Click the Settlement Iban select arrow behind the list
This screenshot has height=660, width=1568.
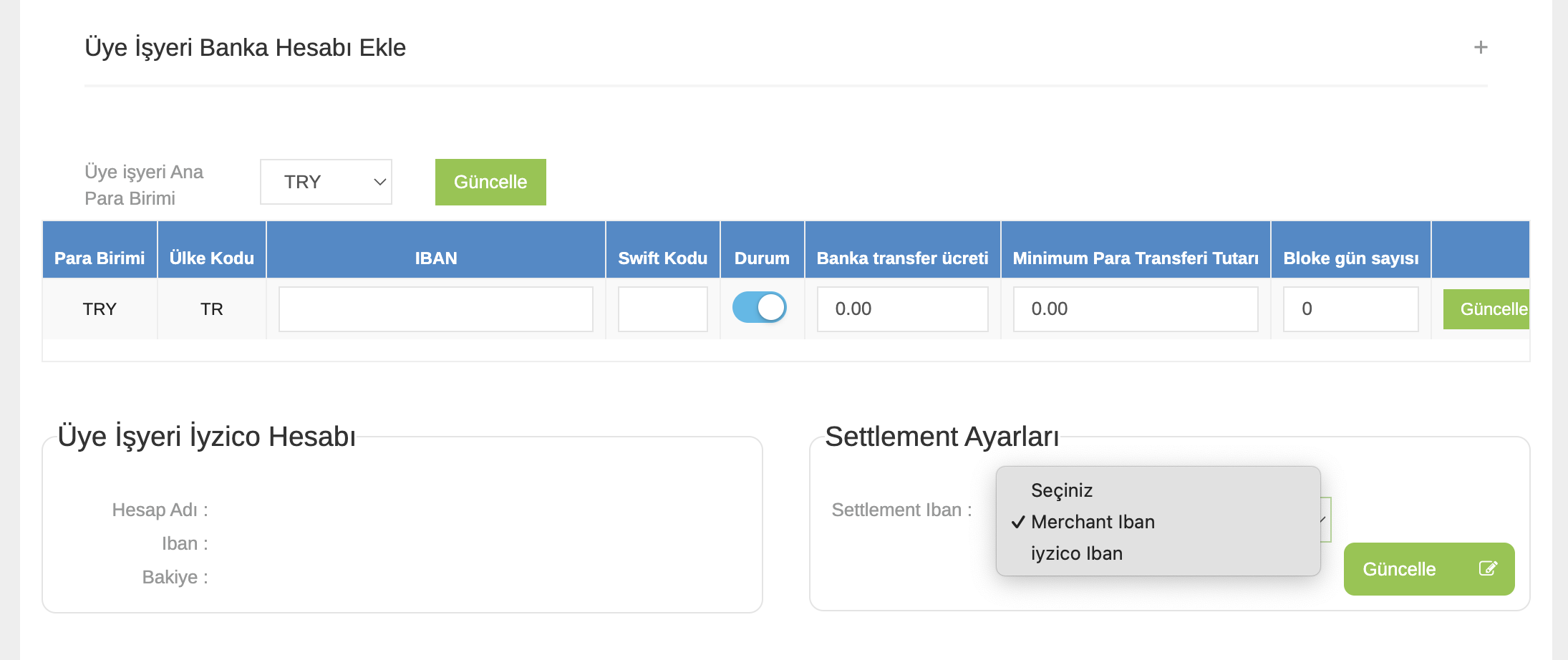1325,520
